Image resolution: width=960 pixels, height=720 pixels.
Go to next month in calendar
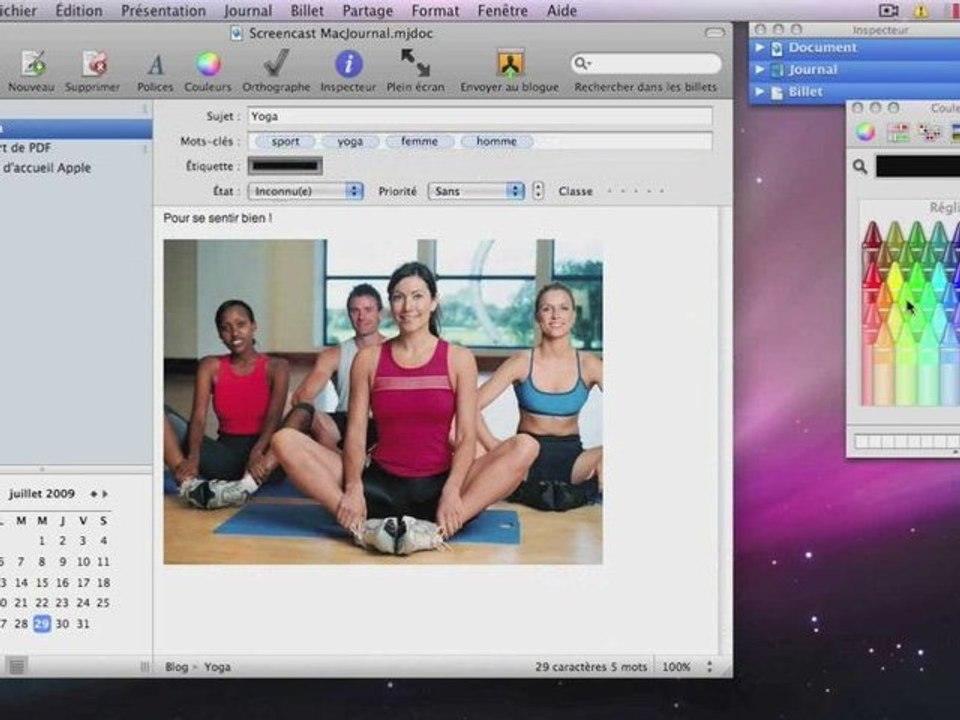click(105, 493)
